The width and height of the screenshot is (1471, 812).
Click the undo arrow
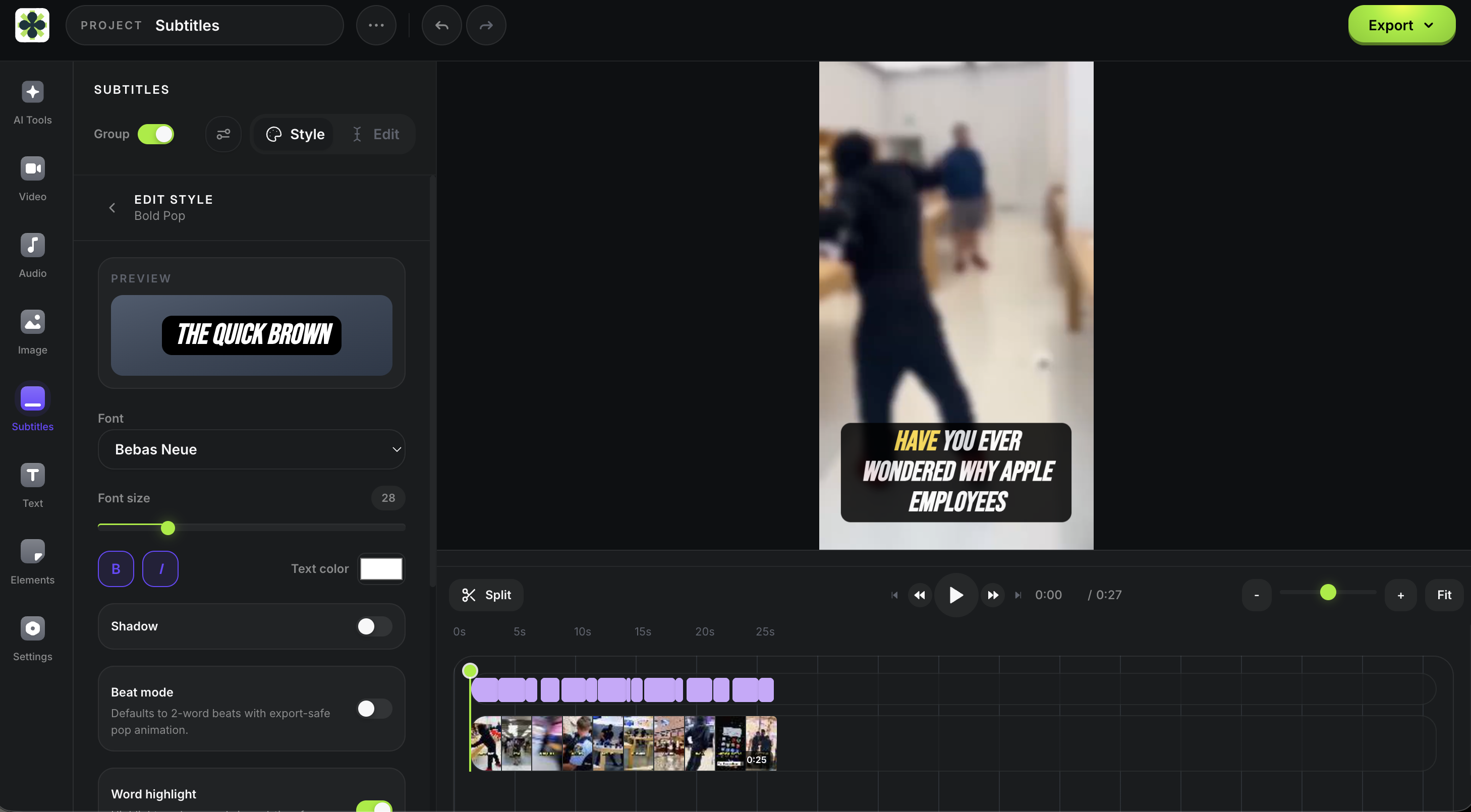(440, 25)
